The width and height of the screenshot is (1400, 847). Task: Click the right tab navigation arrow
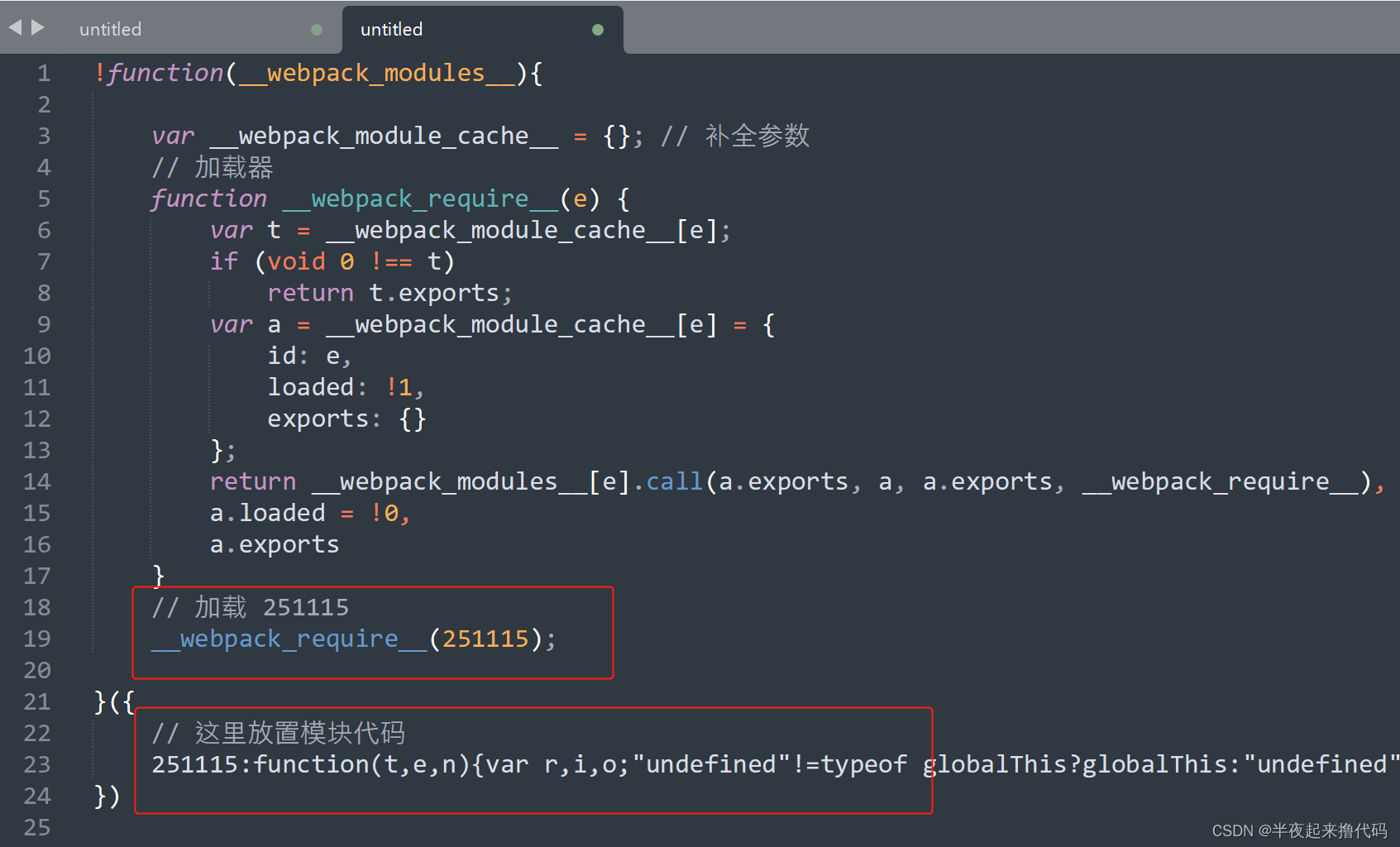pyautogui.click(x=37, y=27)
